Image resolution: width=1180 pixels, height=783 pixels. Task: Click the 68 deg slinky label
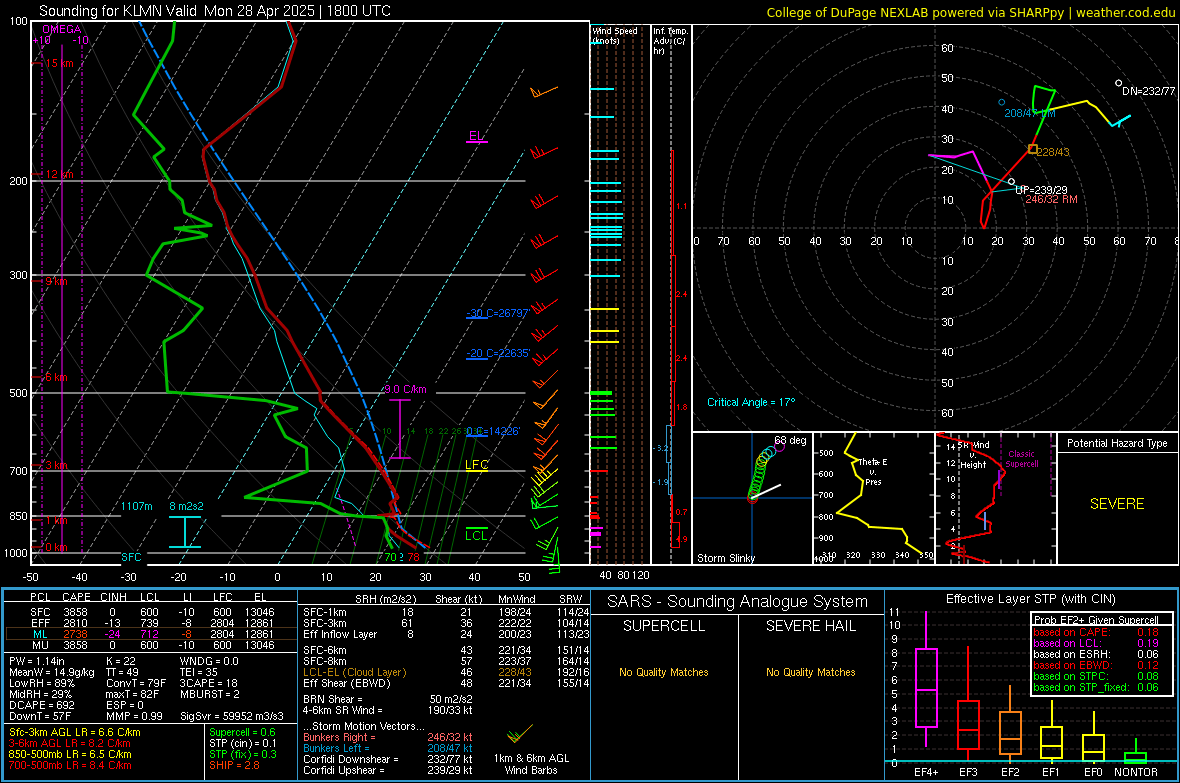click(790, 440)
